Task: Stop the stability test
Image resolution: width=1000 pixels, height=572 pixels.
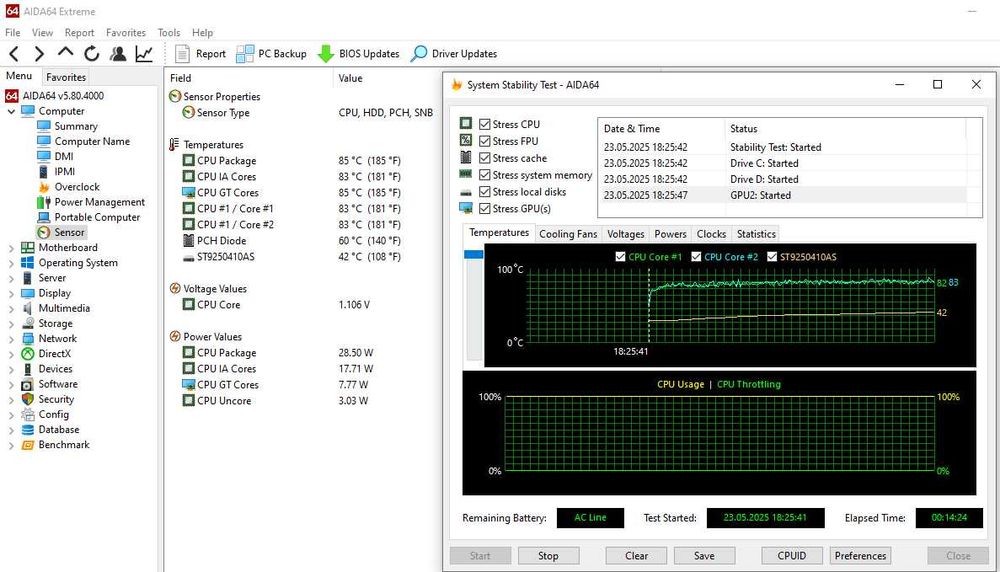Action: pyautogui.click(x=548, y=555)
